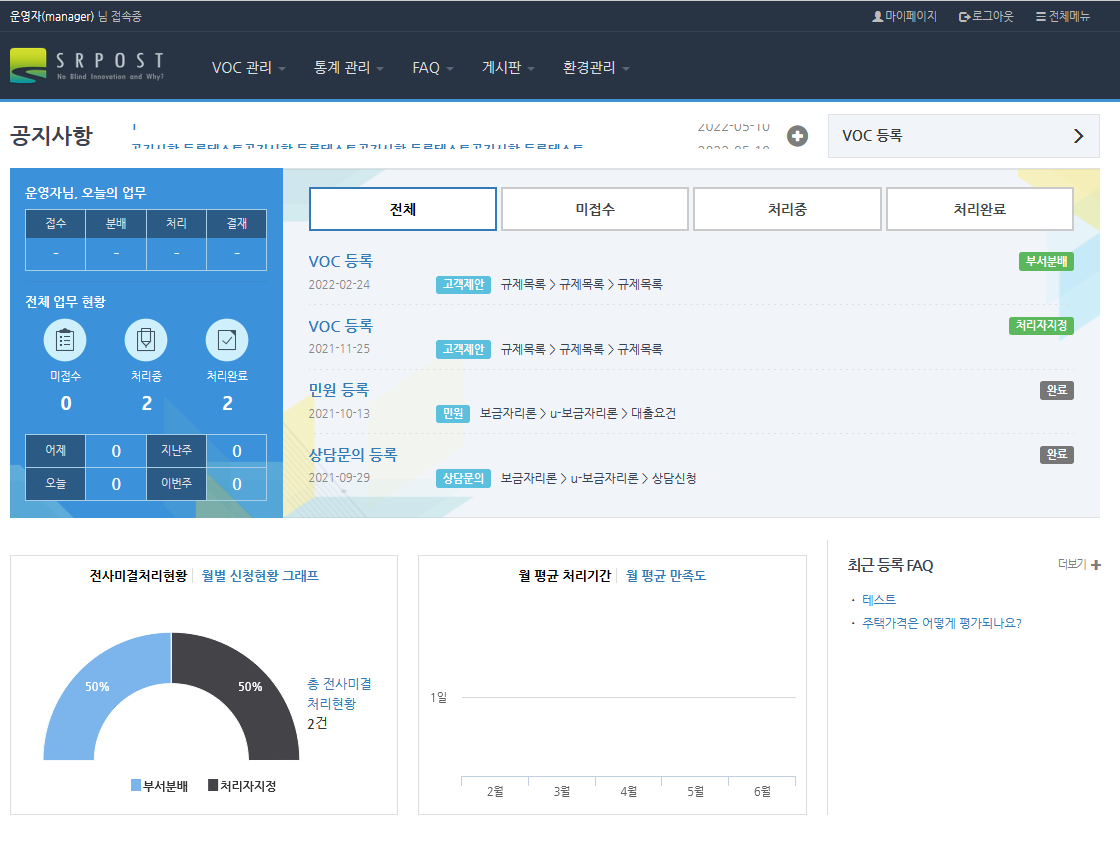The image size is (1120, 851).
Task: Open more notices with plus icon
Action: point(797,136)
